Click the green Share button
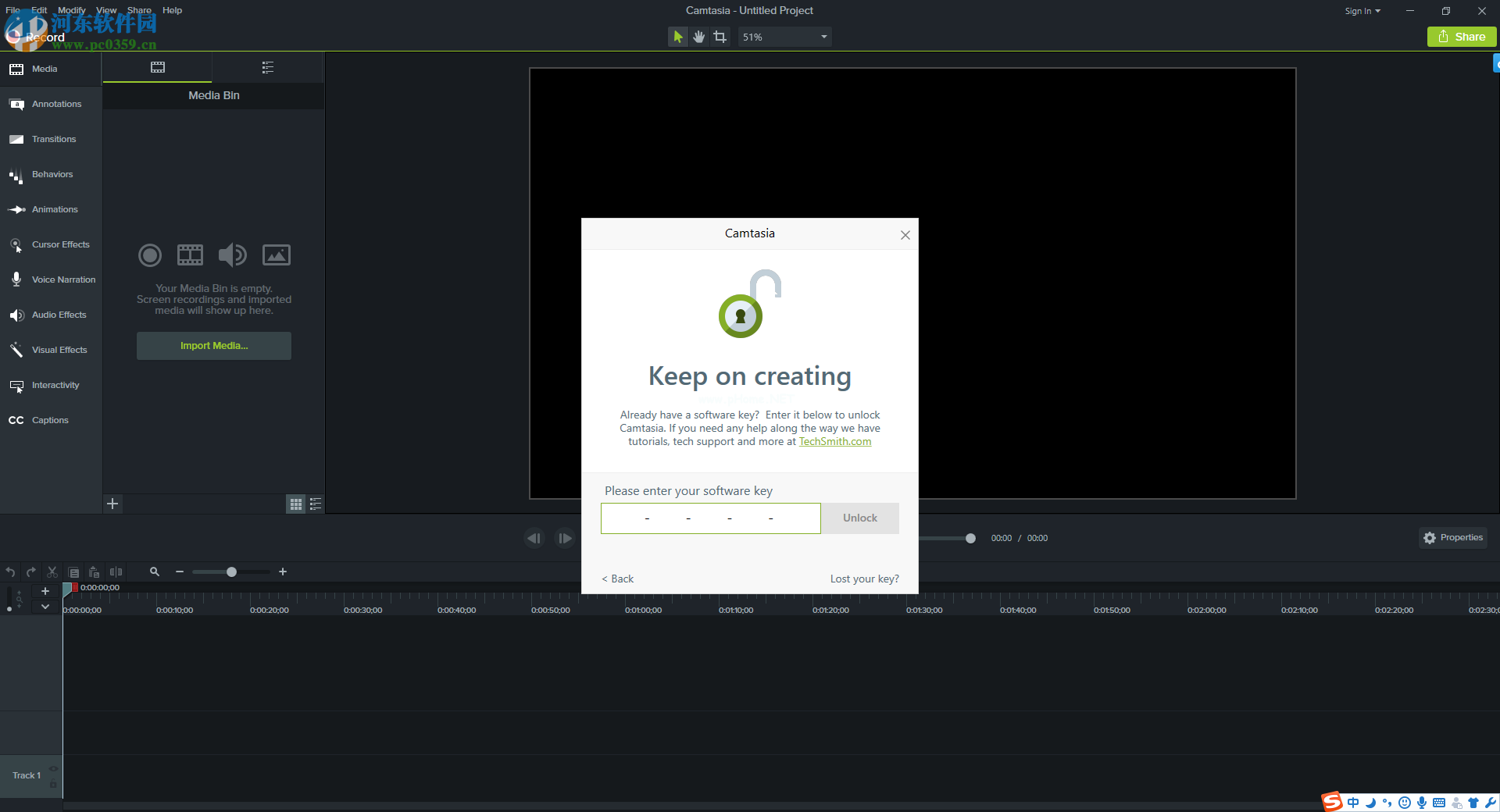 [1462, 37]
